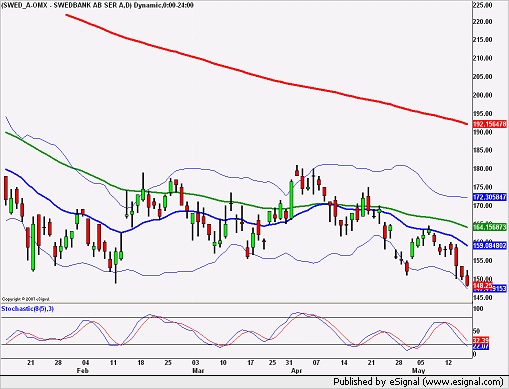The width and height of the screenshot is (509, 389).
Task: Click the 195.00 price axis label
Action: (483, 114)
